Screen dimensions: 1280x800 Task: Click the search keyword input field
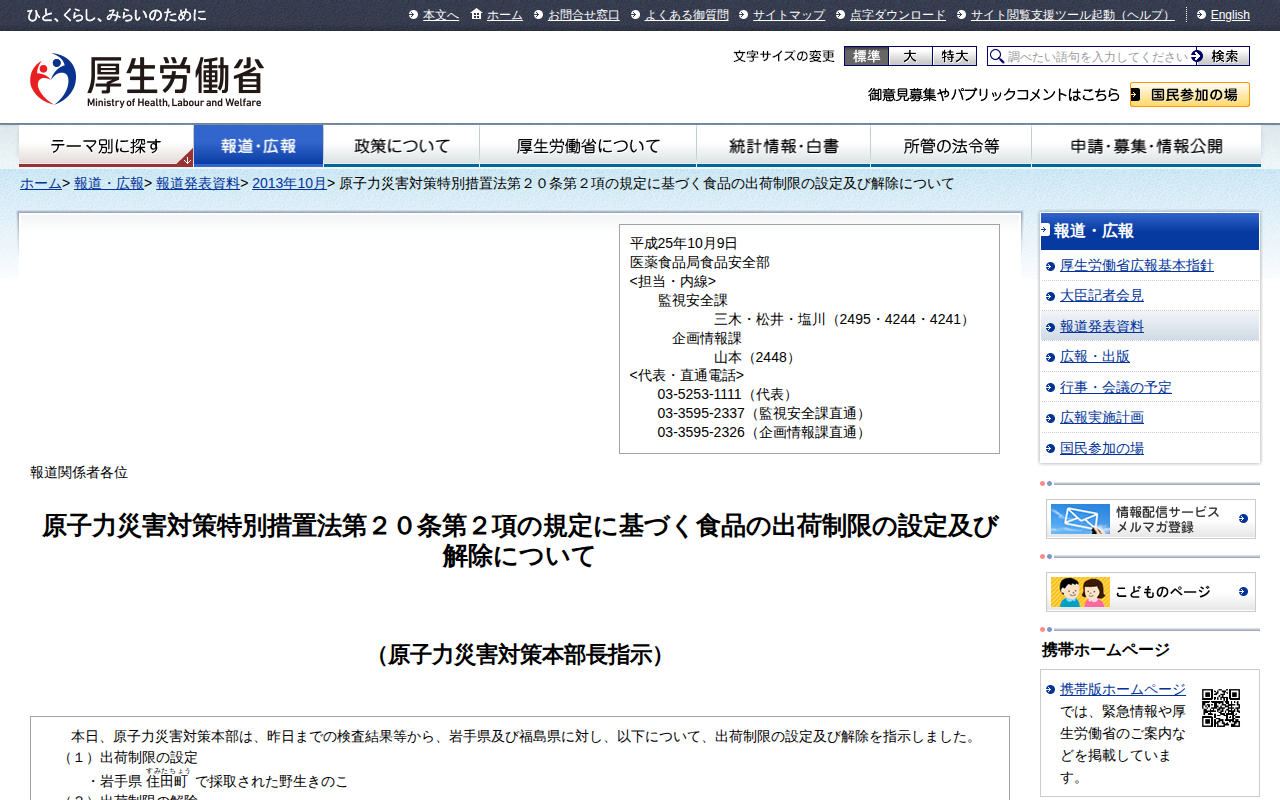pos(1097,57)
